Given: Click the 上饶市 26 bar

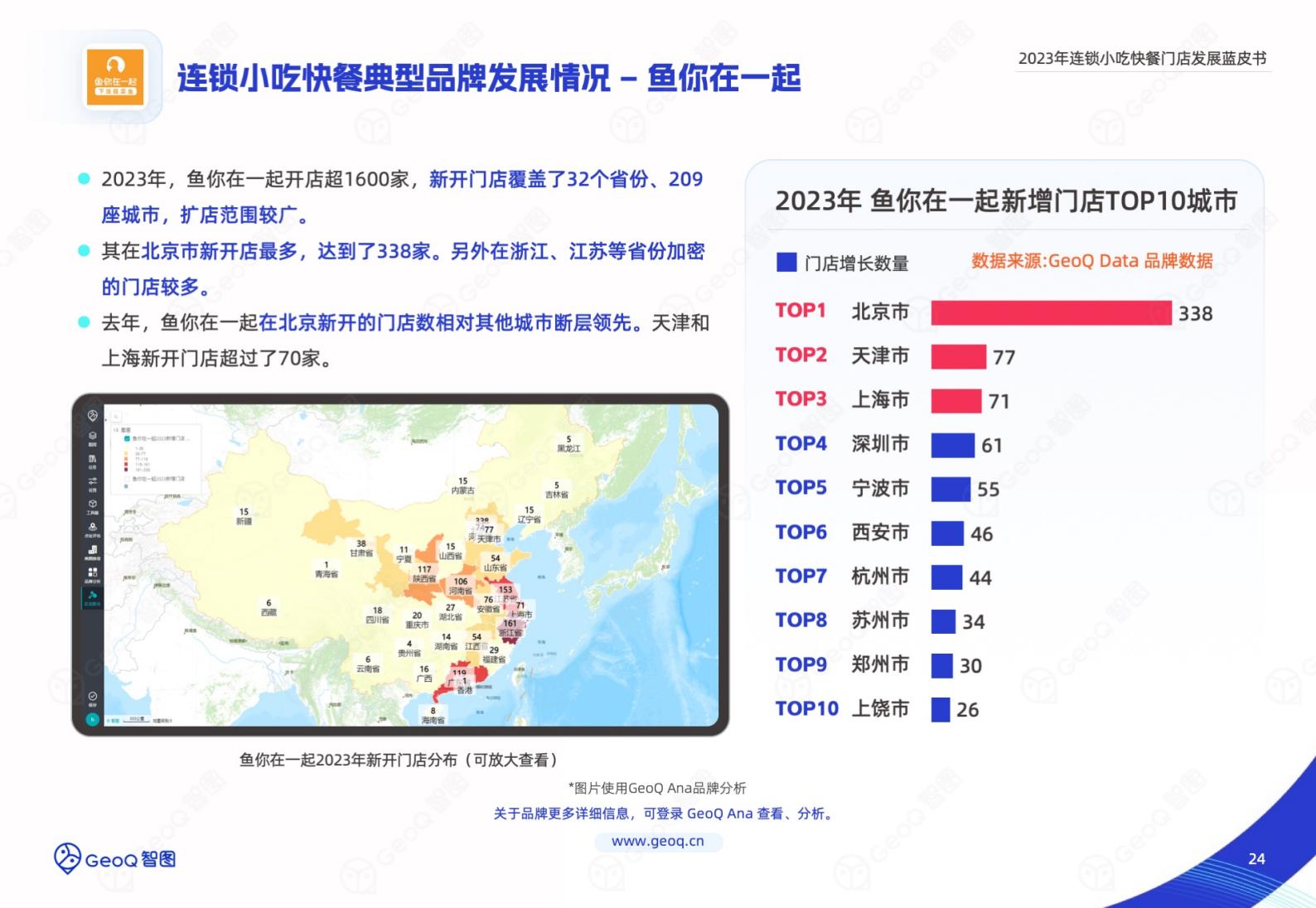Looking at the screenshot, I should [941, 709].
